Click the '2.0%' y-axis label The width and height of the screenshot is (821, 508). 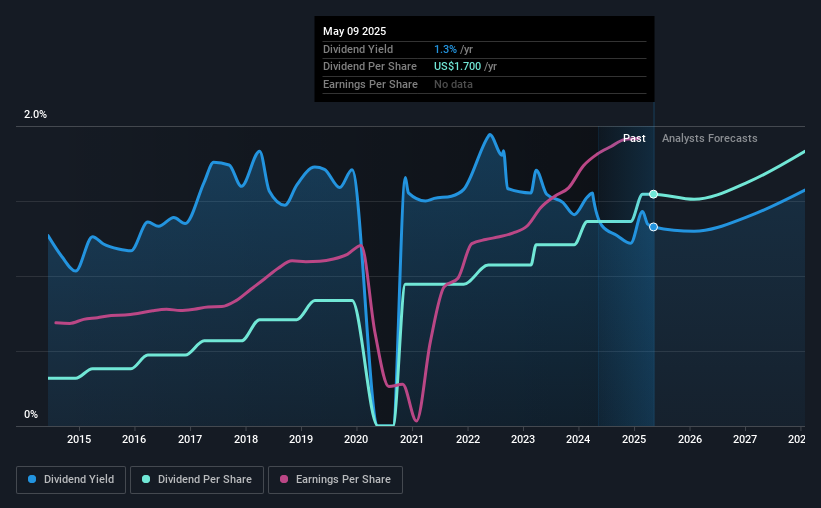pyautogui.click(x=35, y=114)
